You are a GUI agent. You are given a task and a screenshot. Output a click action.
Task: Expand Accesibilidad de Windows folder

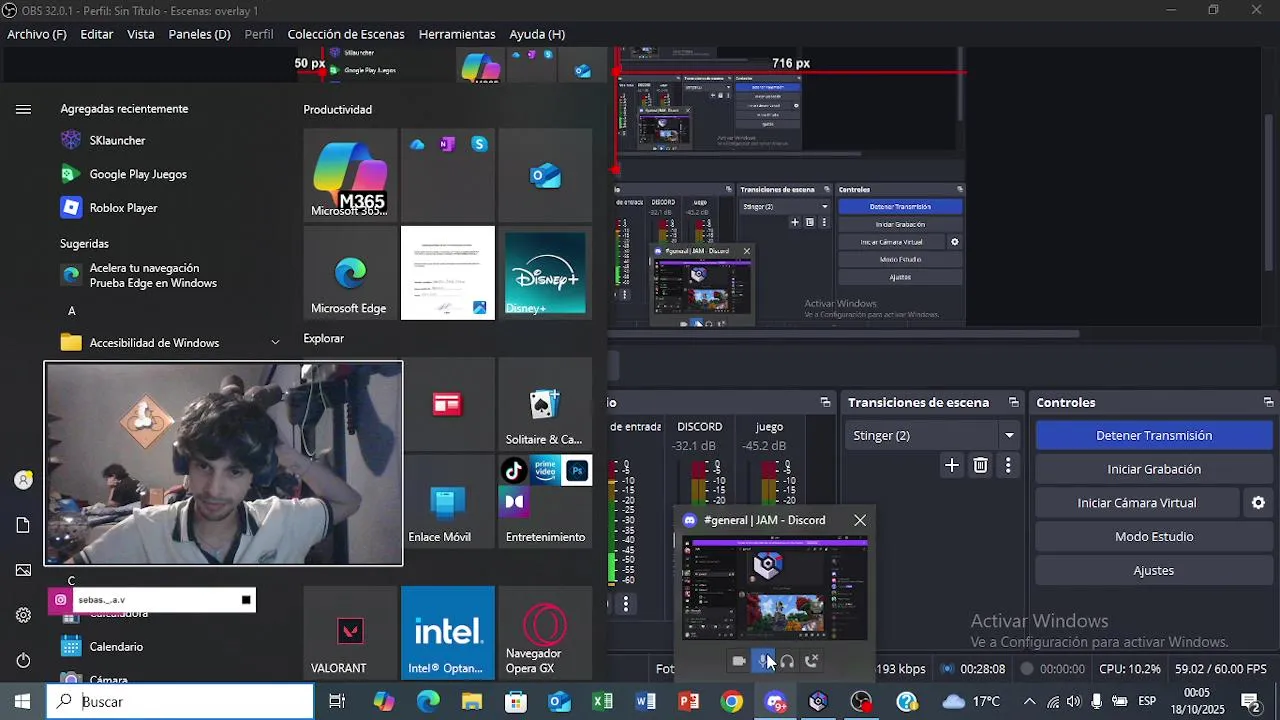click(170, 343)
